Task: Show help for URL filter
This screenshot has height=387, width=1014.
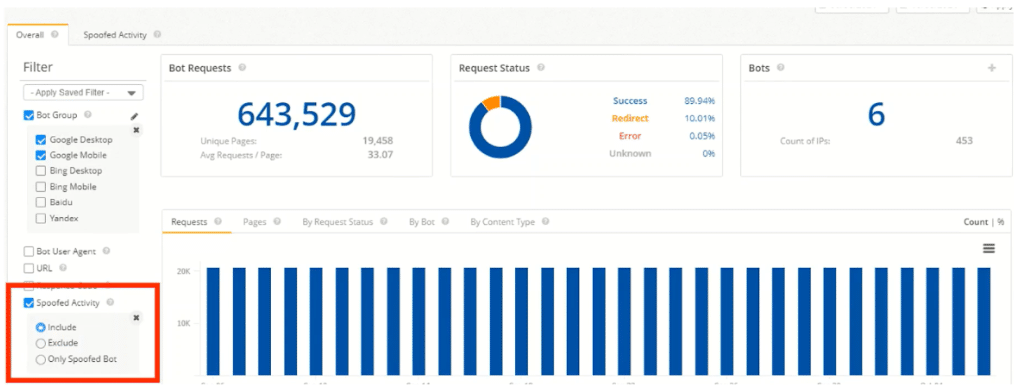Action: [x=63, y=267]
